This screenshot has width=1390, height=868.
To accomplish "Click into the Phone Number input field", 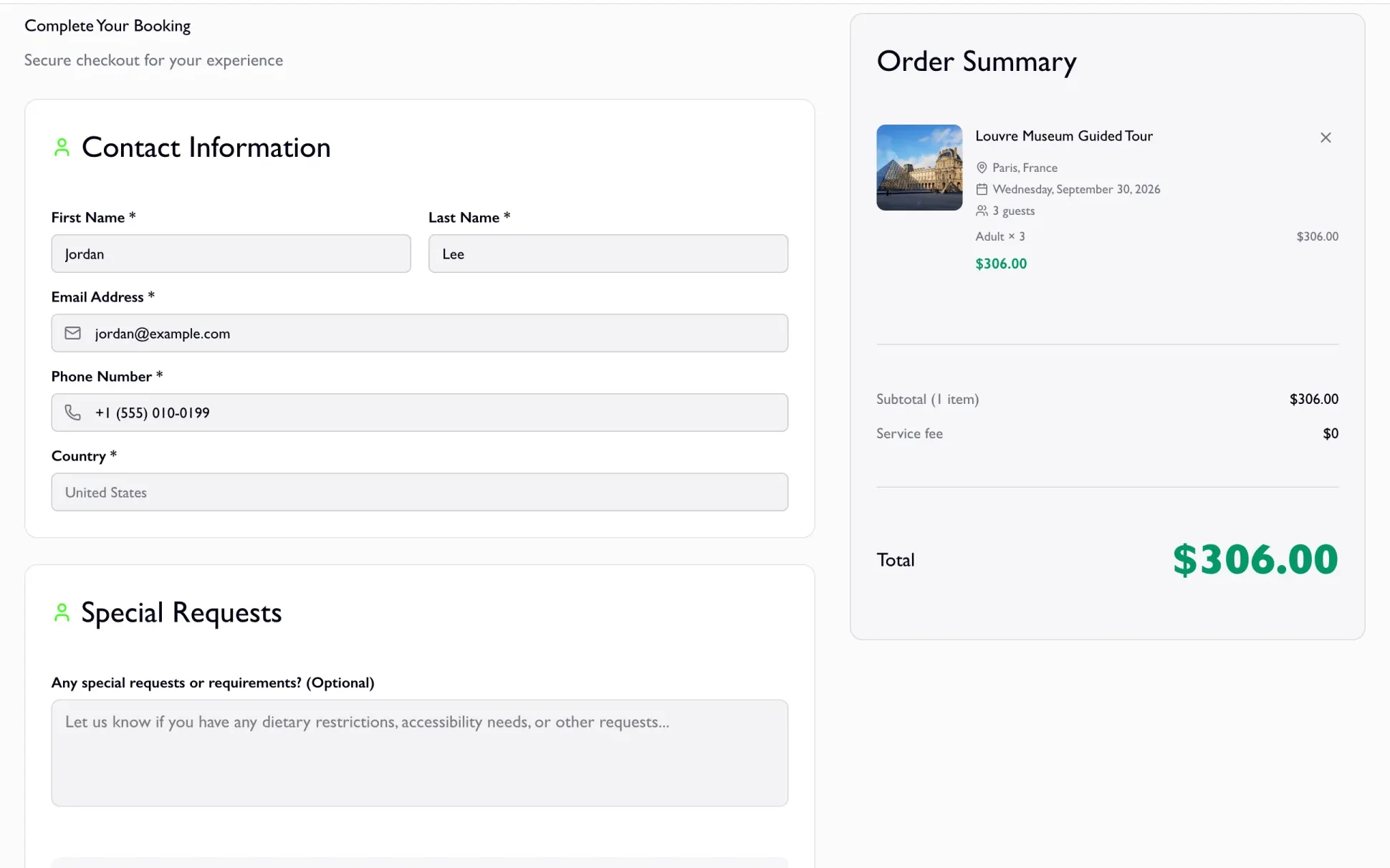I will pyautogui.click(x=419, y=413).
